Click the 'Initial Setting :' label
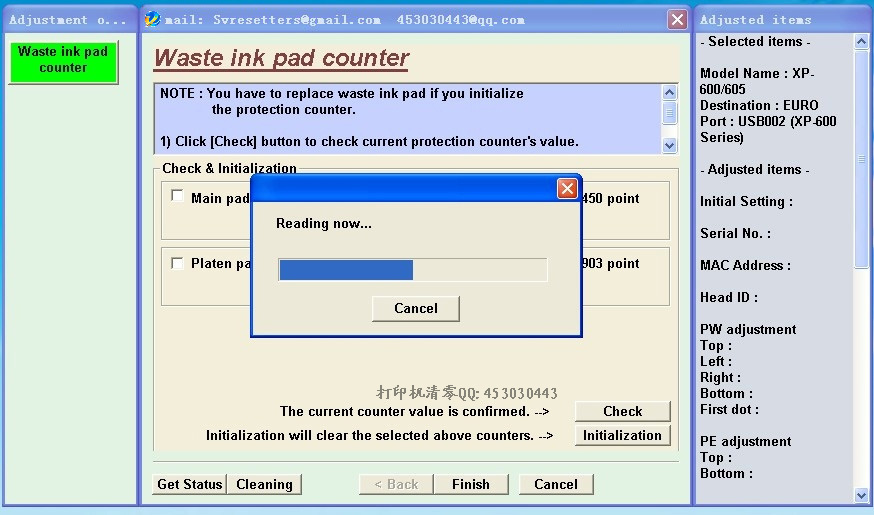This screenshot has height=515, width=874. [x=746, y=202]
